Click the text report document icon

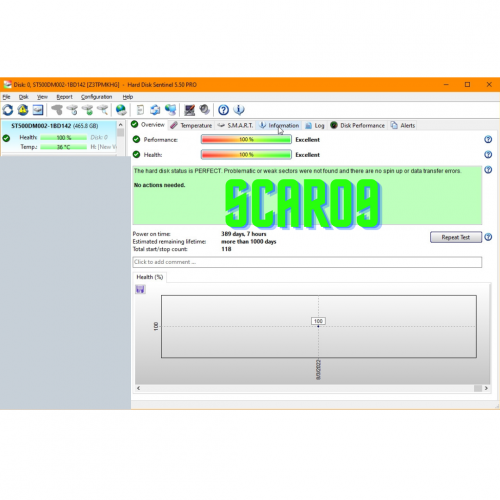(140, 110)
